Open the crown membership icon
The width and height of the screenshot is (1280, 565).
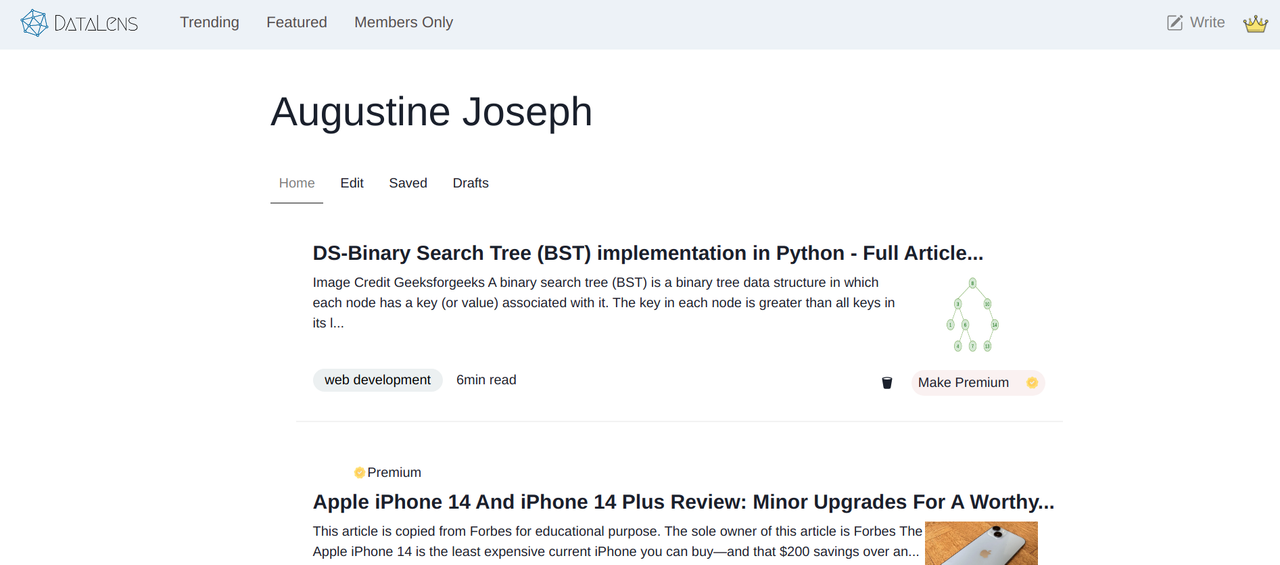pyautogui.click(x=1255, y=23)
